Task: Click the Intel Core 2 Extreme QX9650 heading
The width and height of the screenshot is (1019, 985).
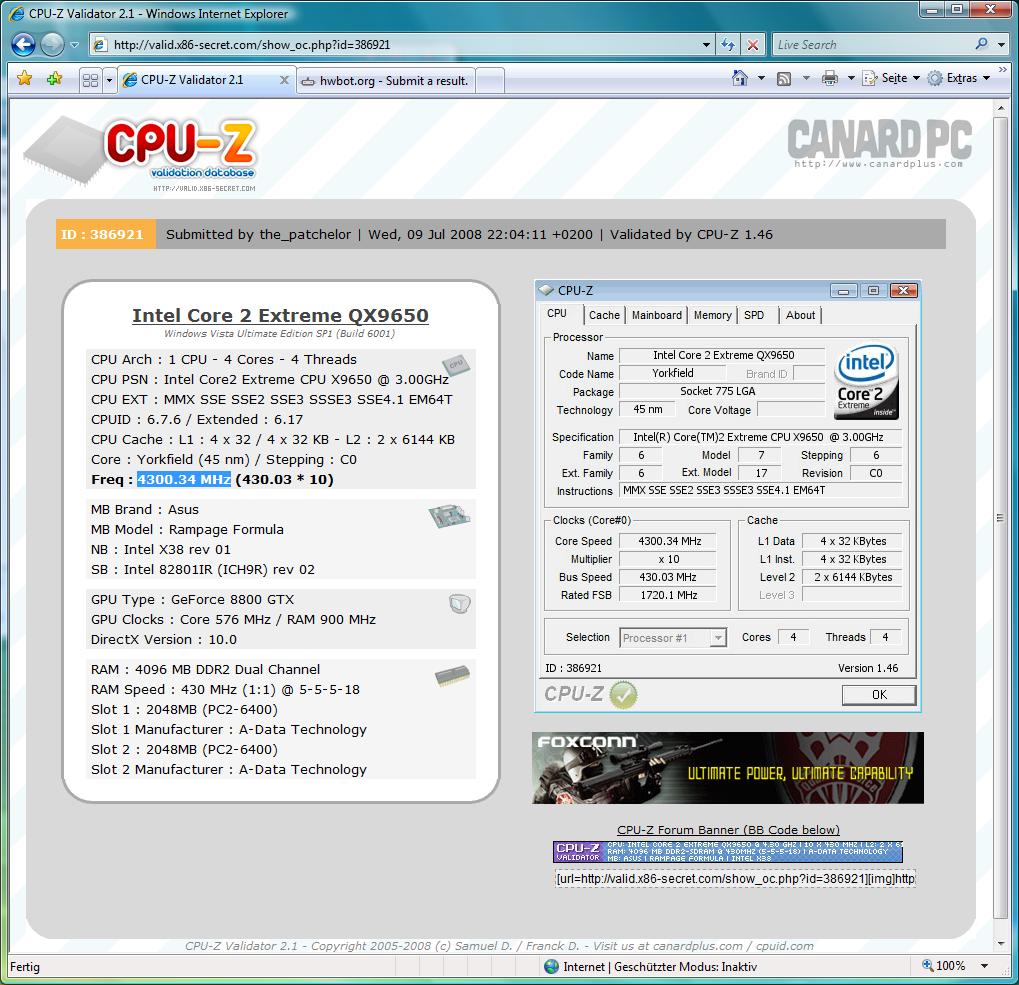Action: tap(280, 315)
